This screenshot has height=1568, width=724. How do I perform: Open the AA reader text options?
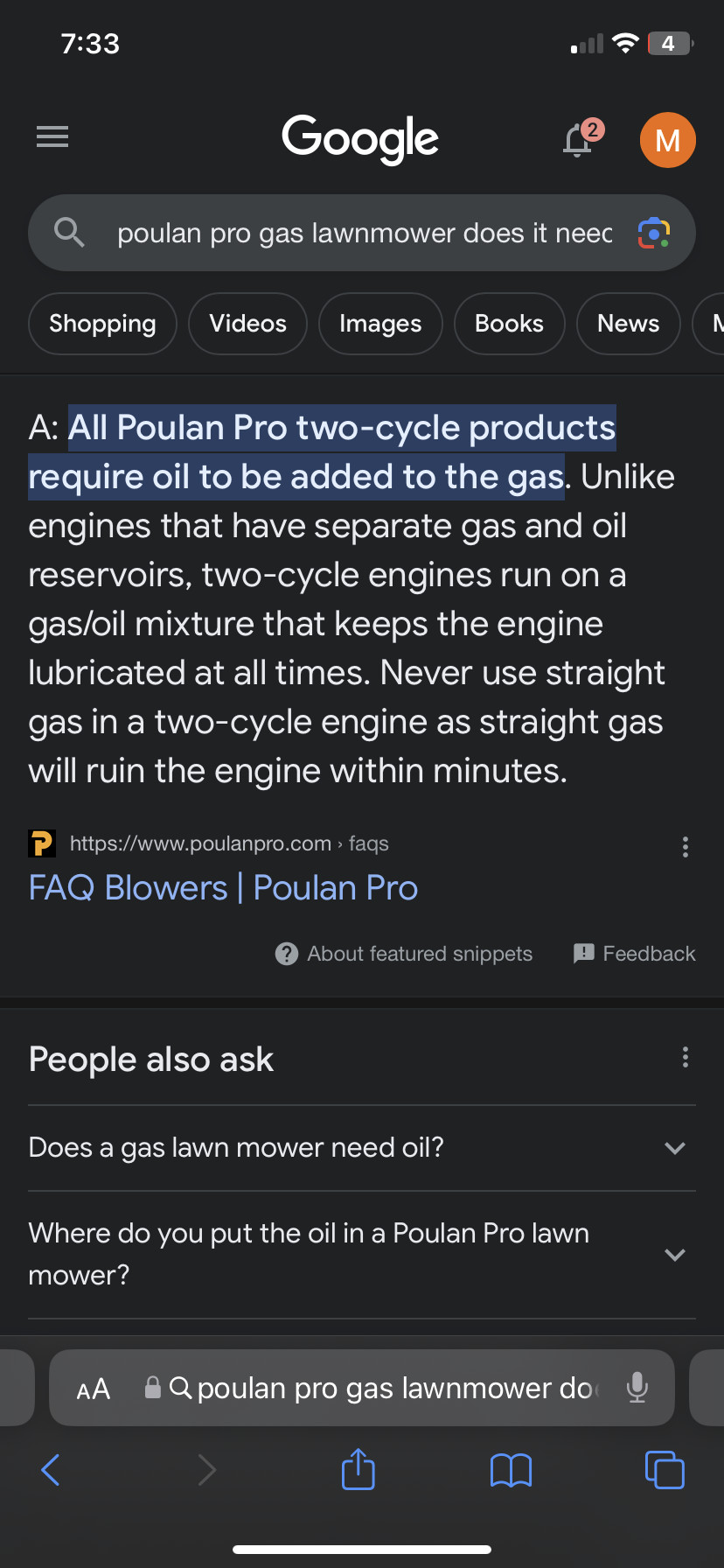pos(94,1389)
